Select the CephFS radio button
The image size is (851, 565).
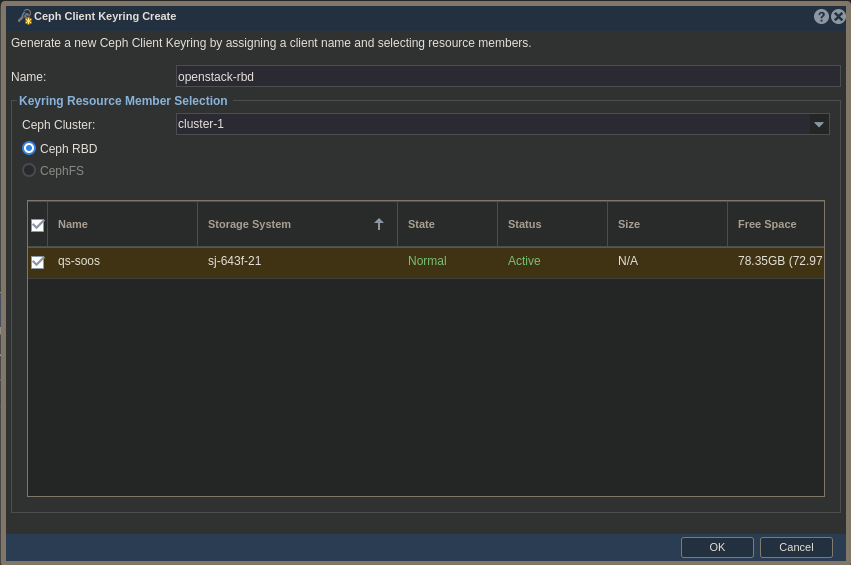(x=29, y=170)
